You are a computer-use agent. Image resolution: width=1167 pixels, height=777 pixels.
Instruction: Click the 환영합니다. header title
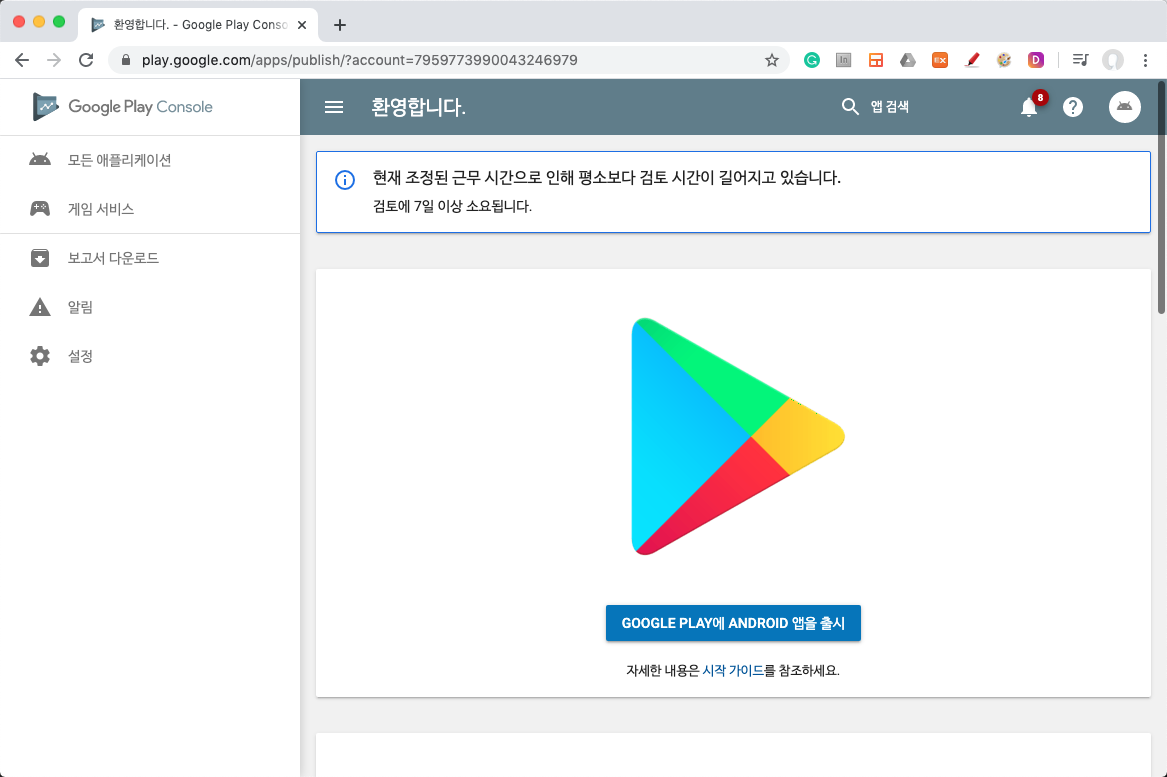point(418,107)
